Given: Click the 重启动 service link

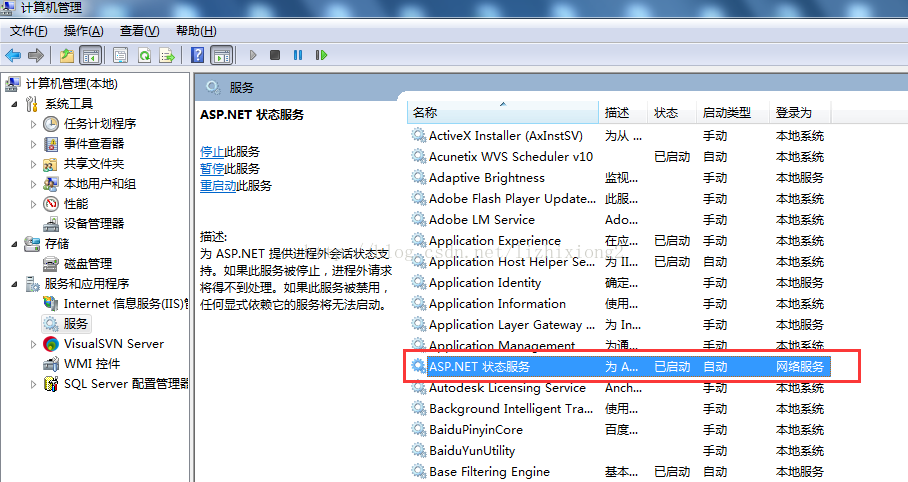Looking at the screenshot, I should click(218, 185).
